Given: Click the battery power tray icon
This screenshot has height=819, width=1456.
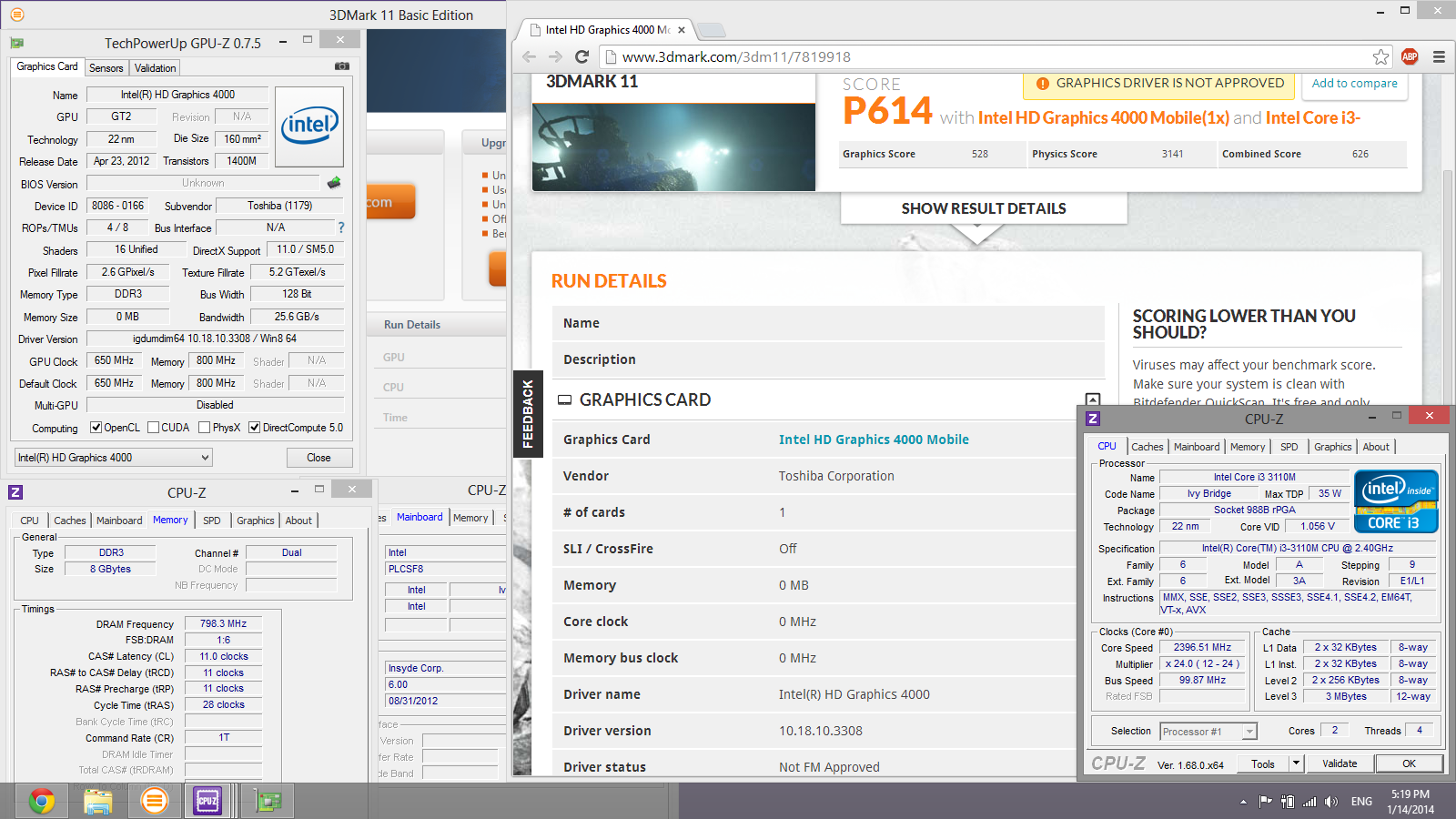Looking at the screenshot, I should [x=1287, y=802].
